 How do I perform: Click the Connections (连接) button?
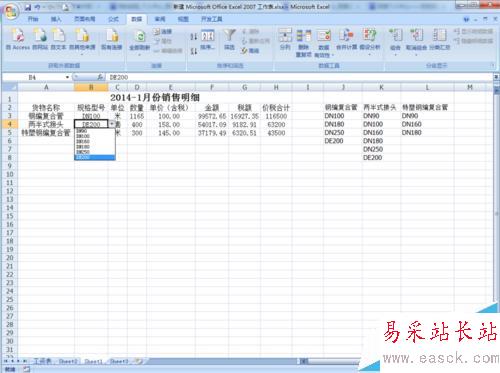click(x=162, y=32)
